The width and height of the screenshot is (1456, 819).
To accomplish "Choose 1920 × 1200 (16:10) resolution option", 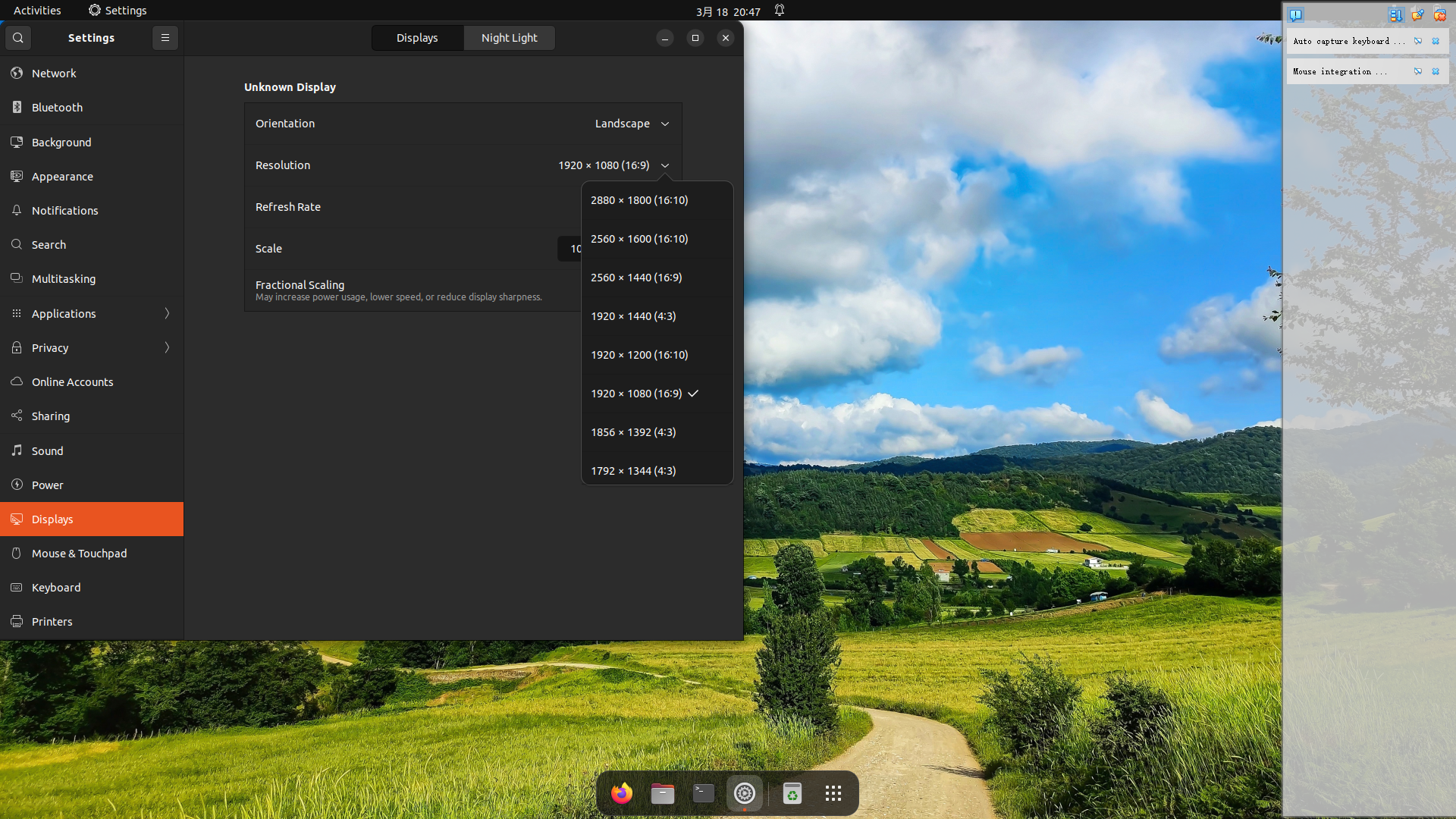I will click(x=639, y=355).
